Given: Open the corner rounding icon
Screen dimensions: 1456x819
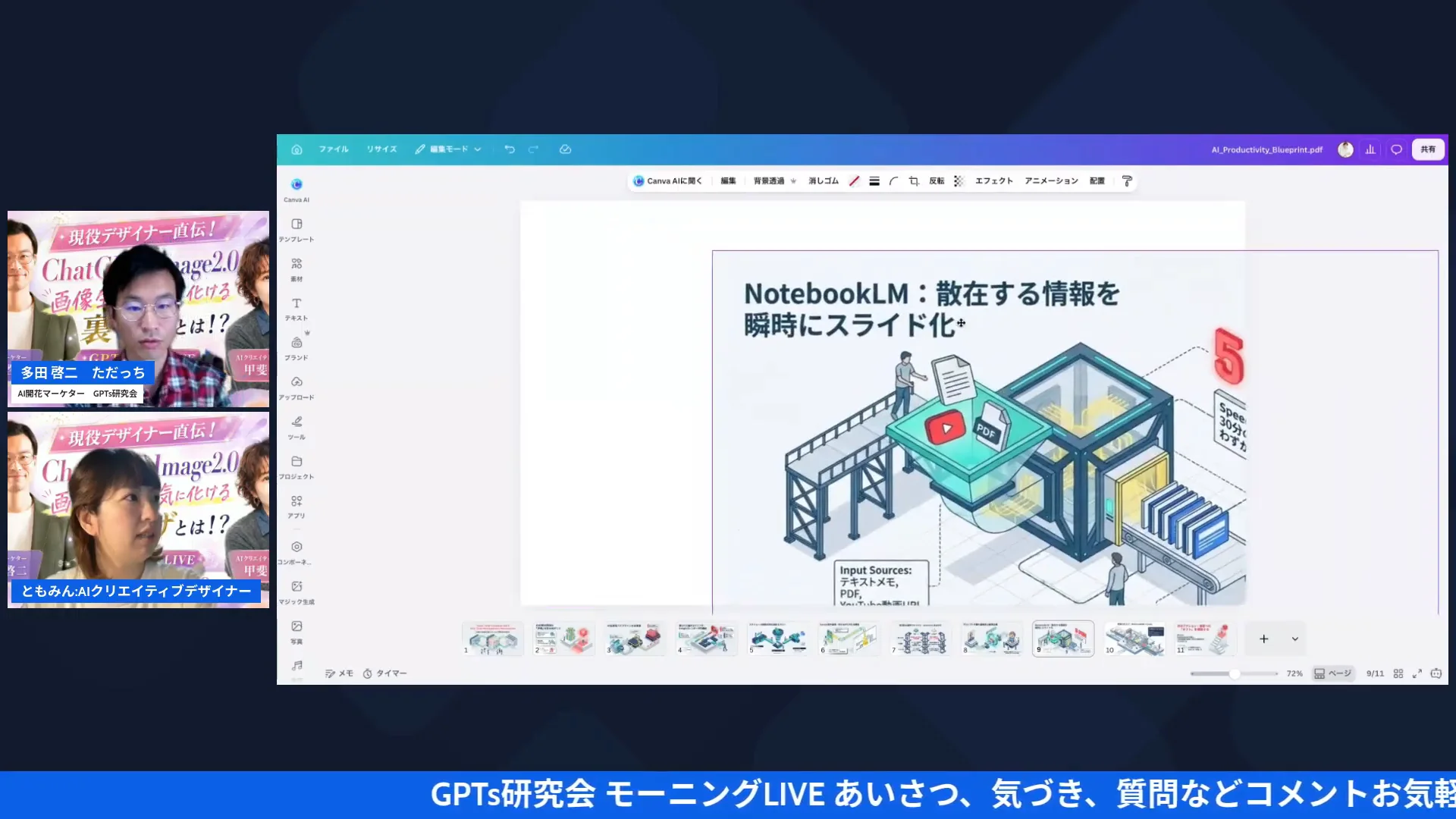Looking at the screenshot, I should (894, 181).
